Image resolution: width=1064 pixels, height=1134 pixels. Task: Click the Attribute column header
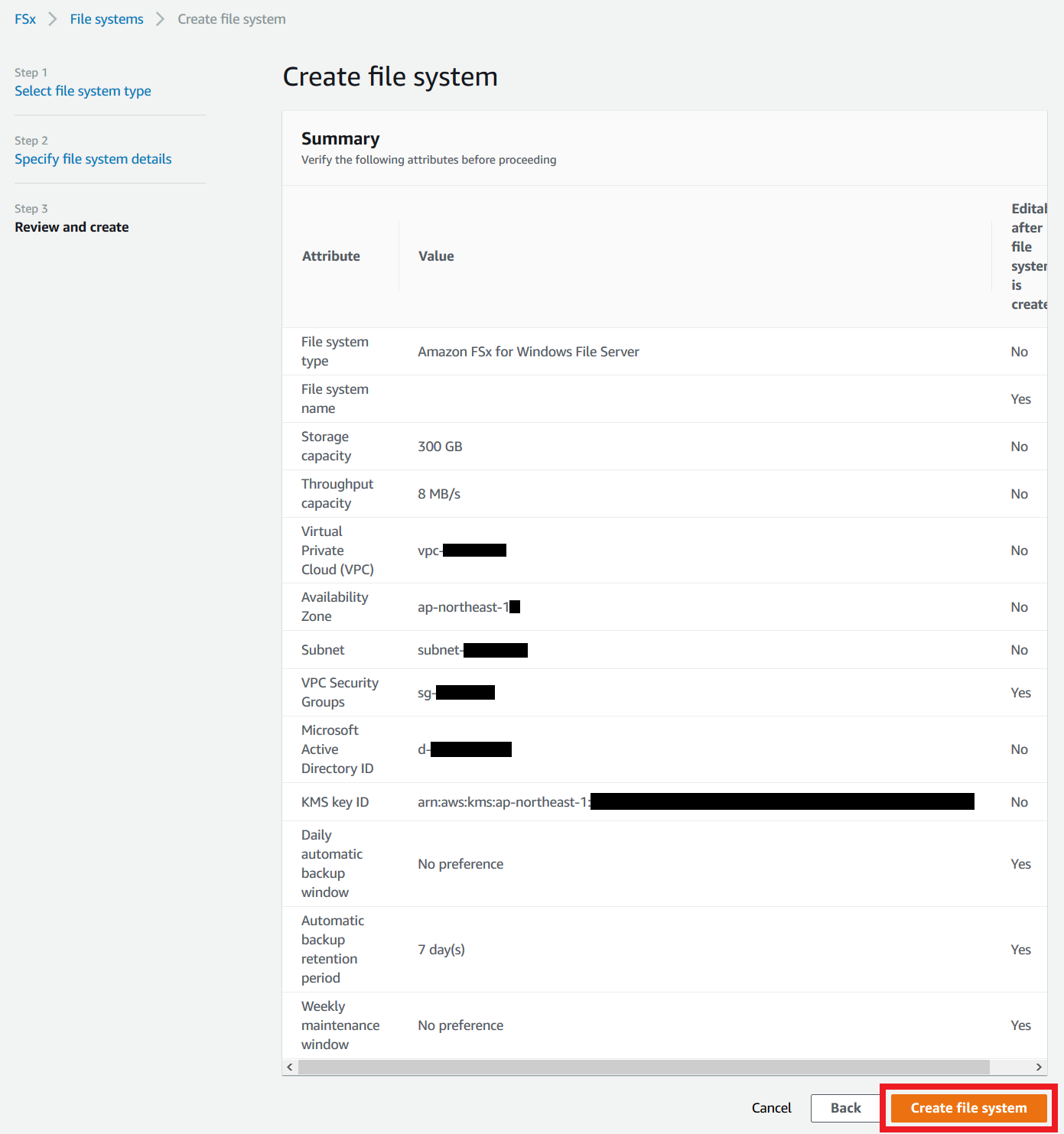pyautogui.click(x=330, y=256)
